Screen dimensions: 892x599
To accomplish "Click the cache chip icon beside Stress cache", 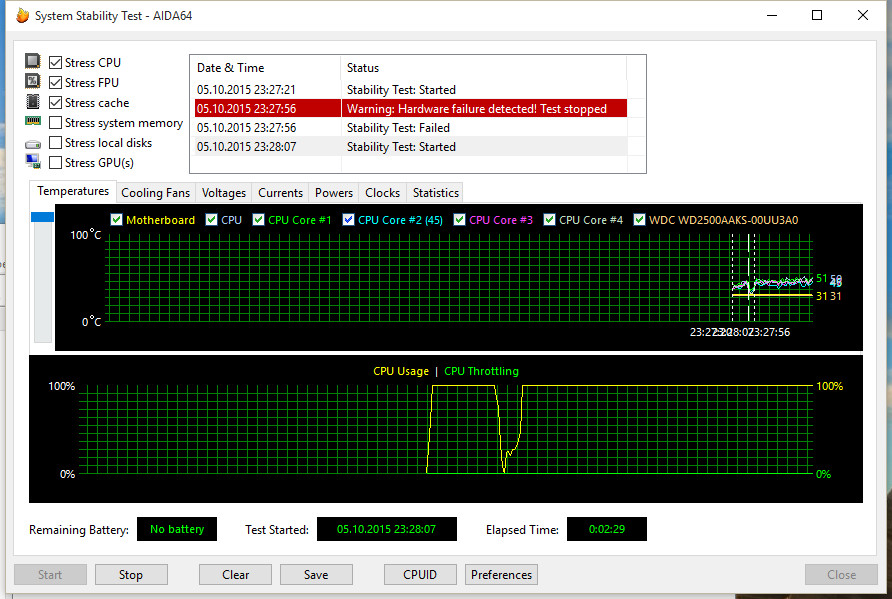I will (33, 101).
